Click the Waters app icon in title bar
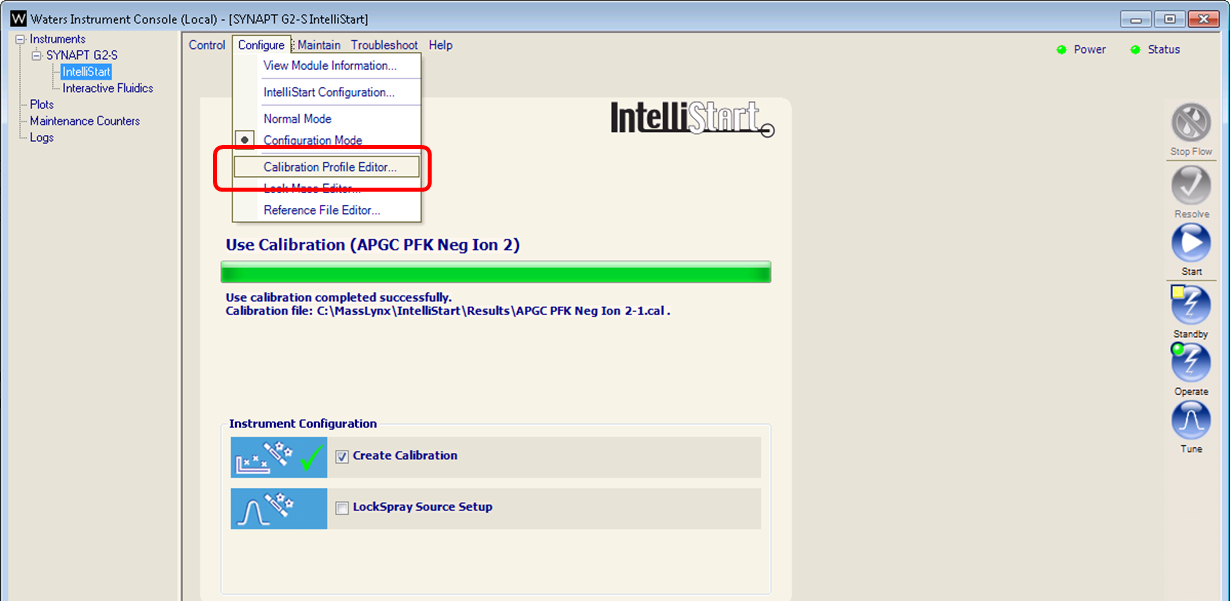The width and height of the screenshot is (1230, 602). coord(17,19)
